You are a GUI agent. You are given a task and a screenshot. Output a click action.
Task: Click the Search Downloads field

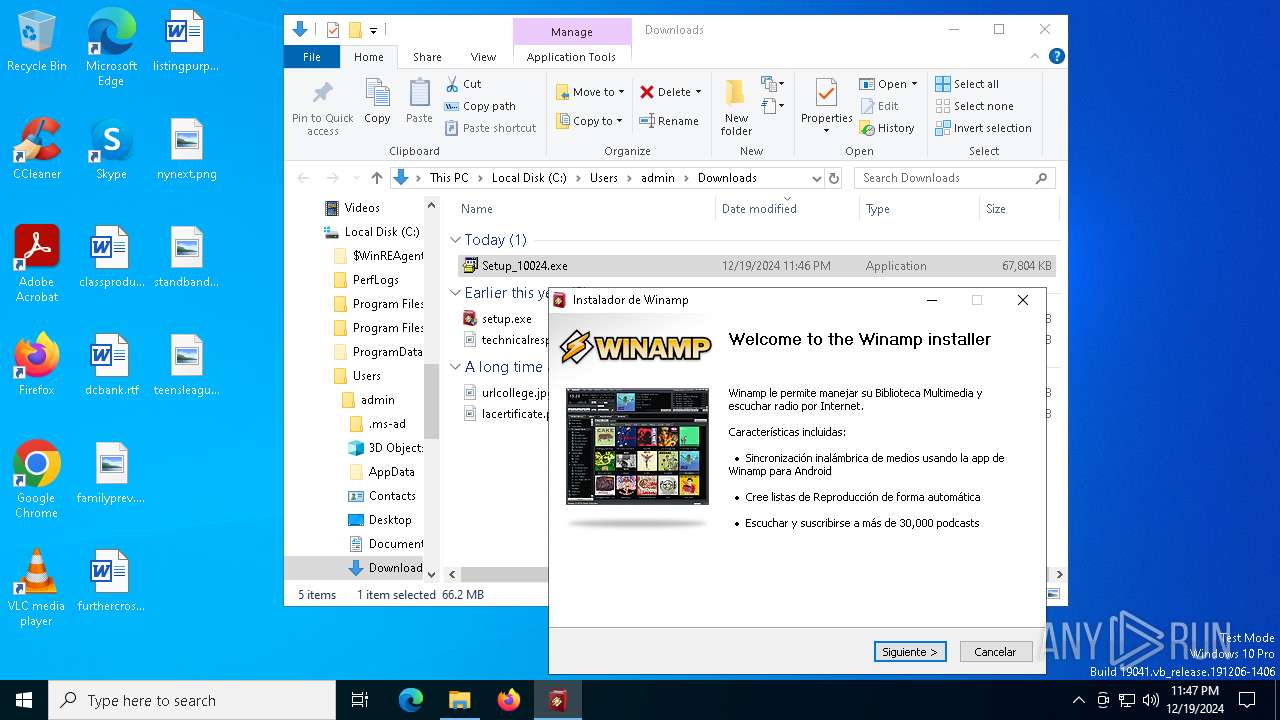[x=955, y=178]
